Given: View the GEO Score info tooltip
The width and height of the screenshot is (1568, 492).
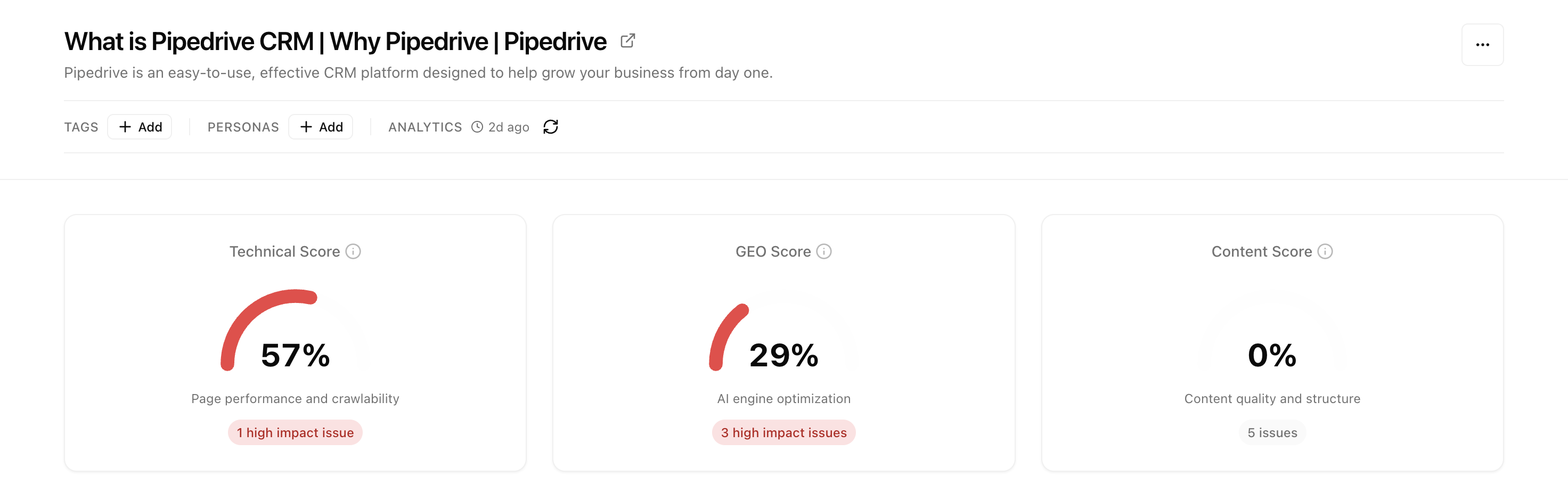Looking at the screenshot, I should pos(823,251).
